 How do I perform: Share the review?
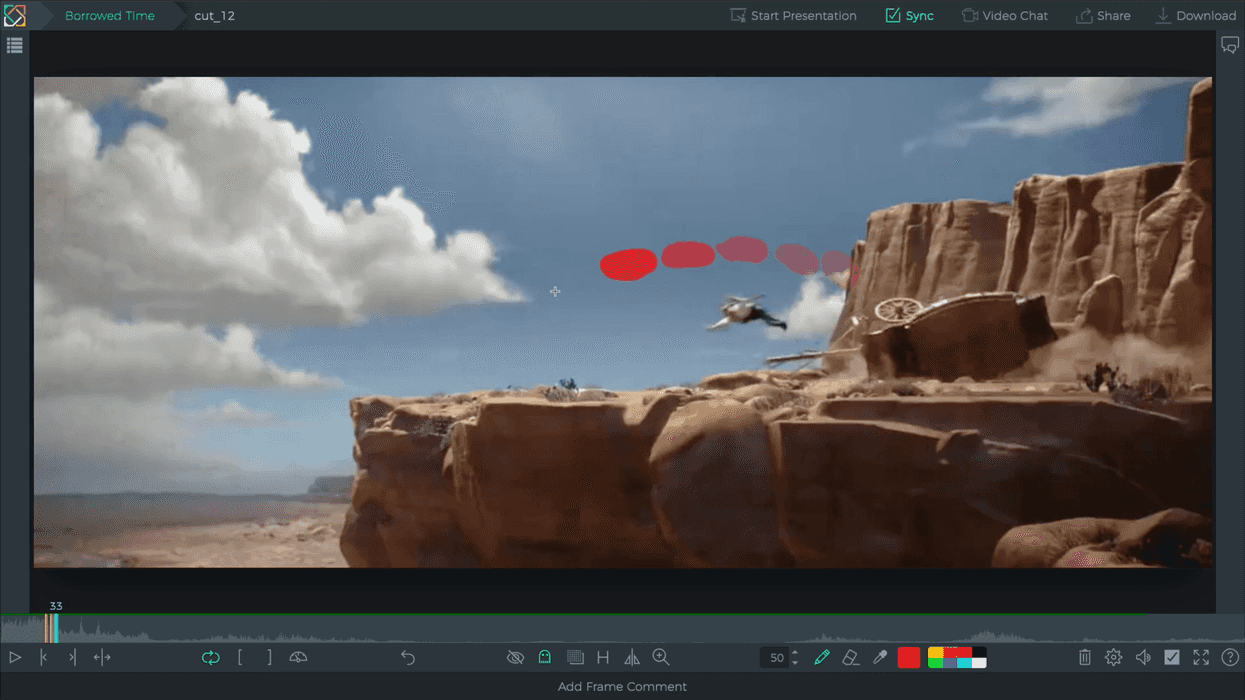click(1103, 15)
